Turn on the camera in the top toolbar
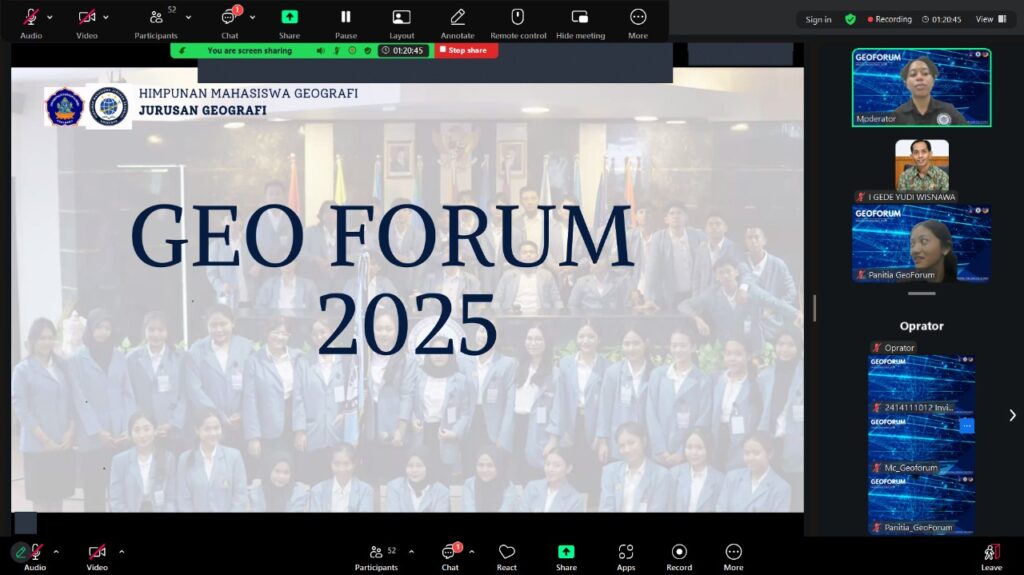 [87, 17]
